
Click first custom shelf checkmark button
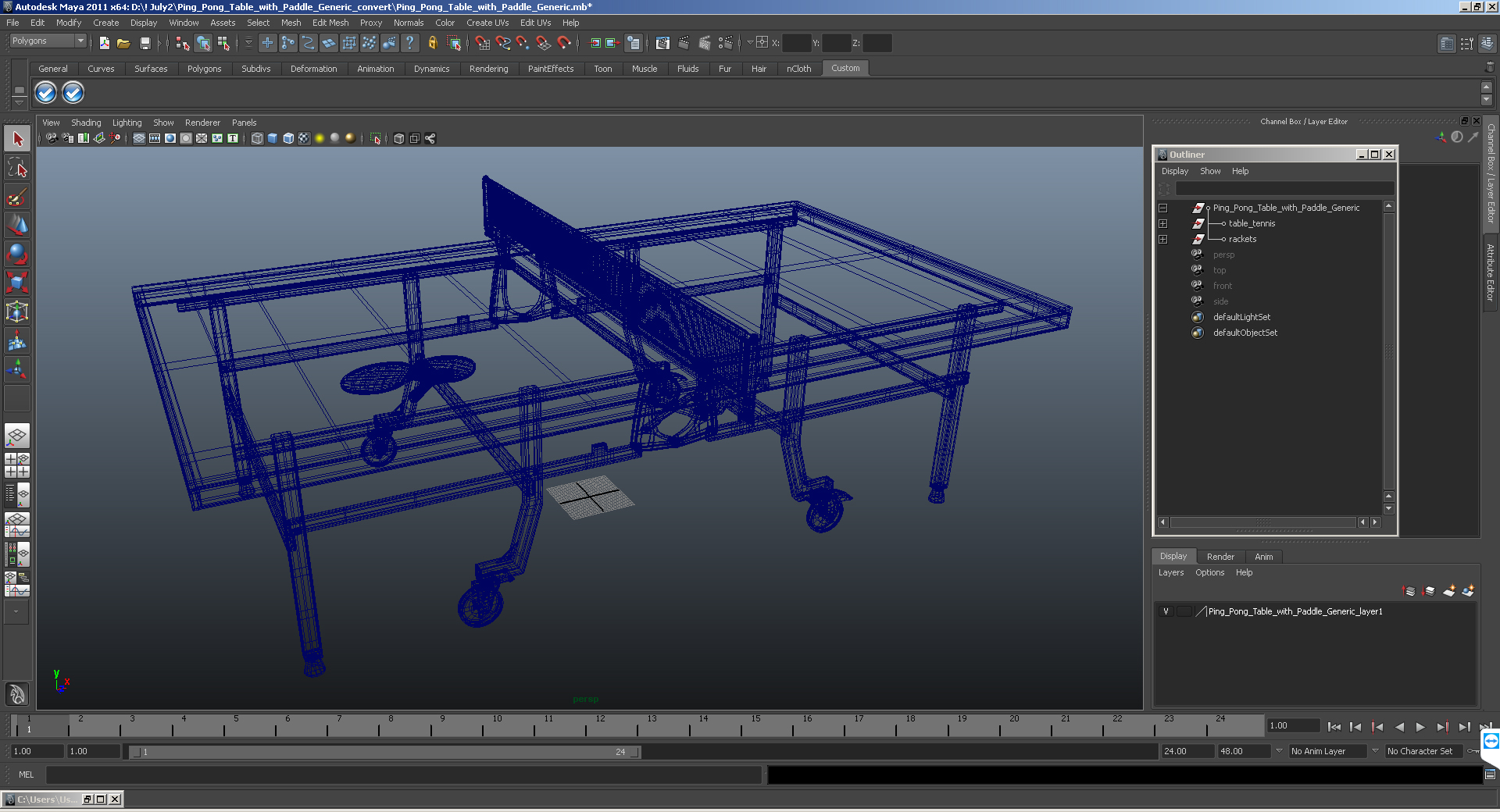(46, 93)
